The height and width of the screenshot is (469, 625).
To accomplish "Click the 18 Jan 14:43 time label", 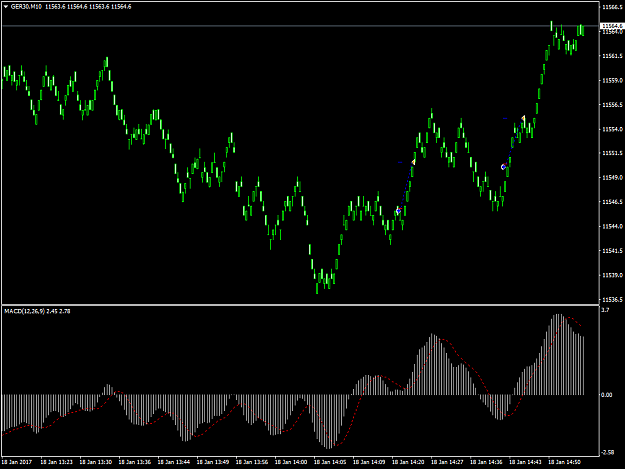I will pyautogui.click(x=525, y=462).
